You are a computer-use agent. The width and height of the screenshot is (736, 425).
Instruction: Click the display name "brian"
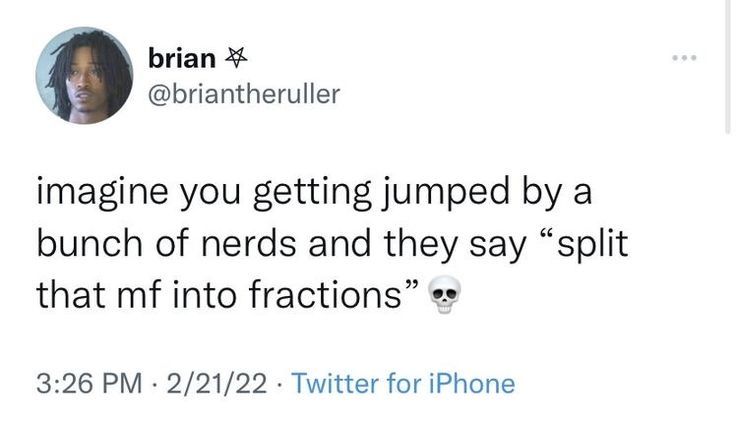tap(181, 59)
